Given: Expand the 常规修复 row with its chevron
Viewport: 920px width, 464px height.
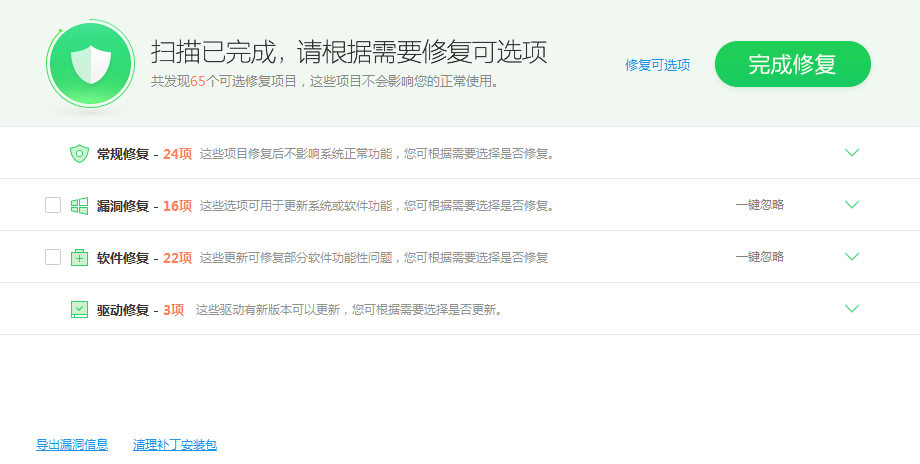Looking at the screenshot, I should (852, 153).
